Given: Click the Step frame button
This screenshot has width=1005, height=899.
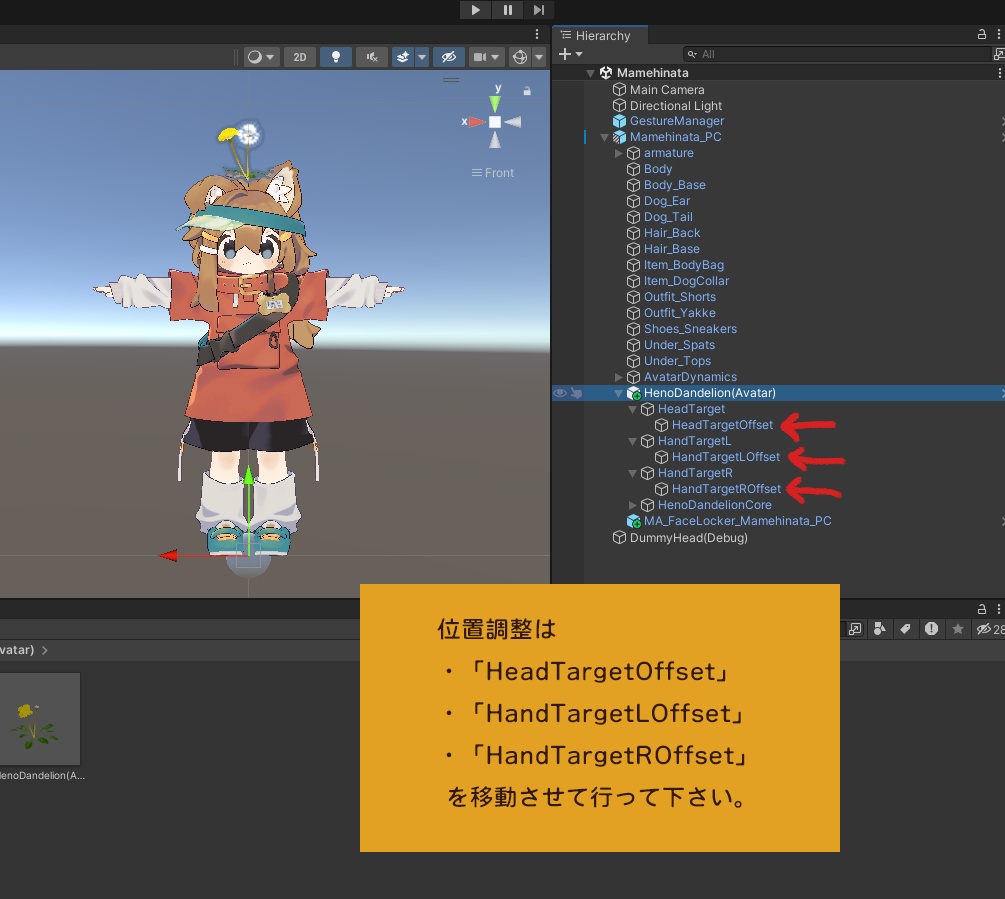Looking at the screenshot, I should click(538, 10).
